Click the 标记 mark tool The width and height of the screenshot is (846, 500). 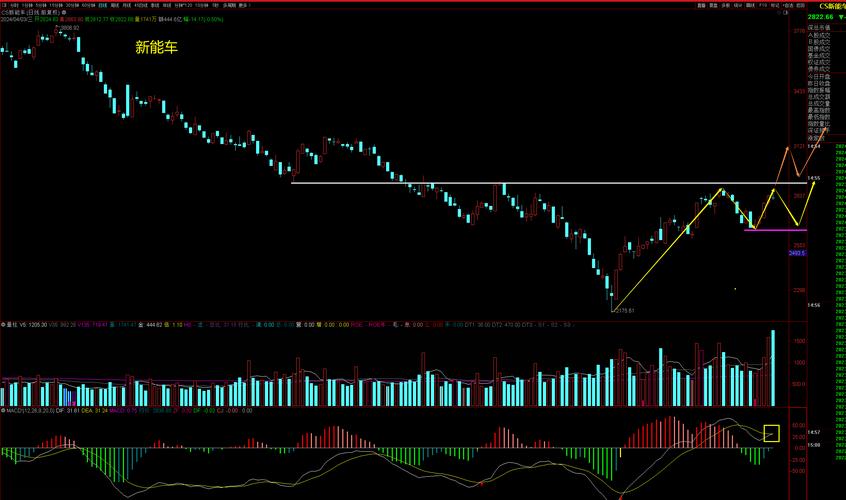pos(774,6)
